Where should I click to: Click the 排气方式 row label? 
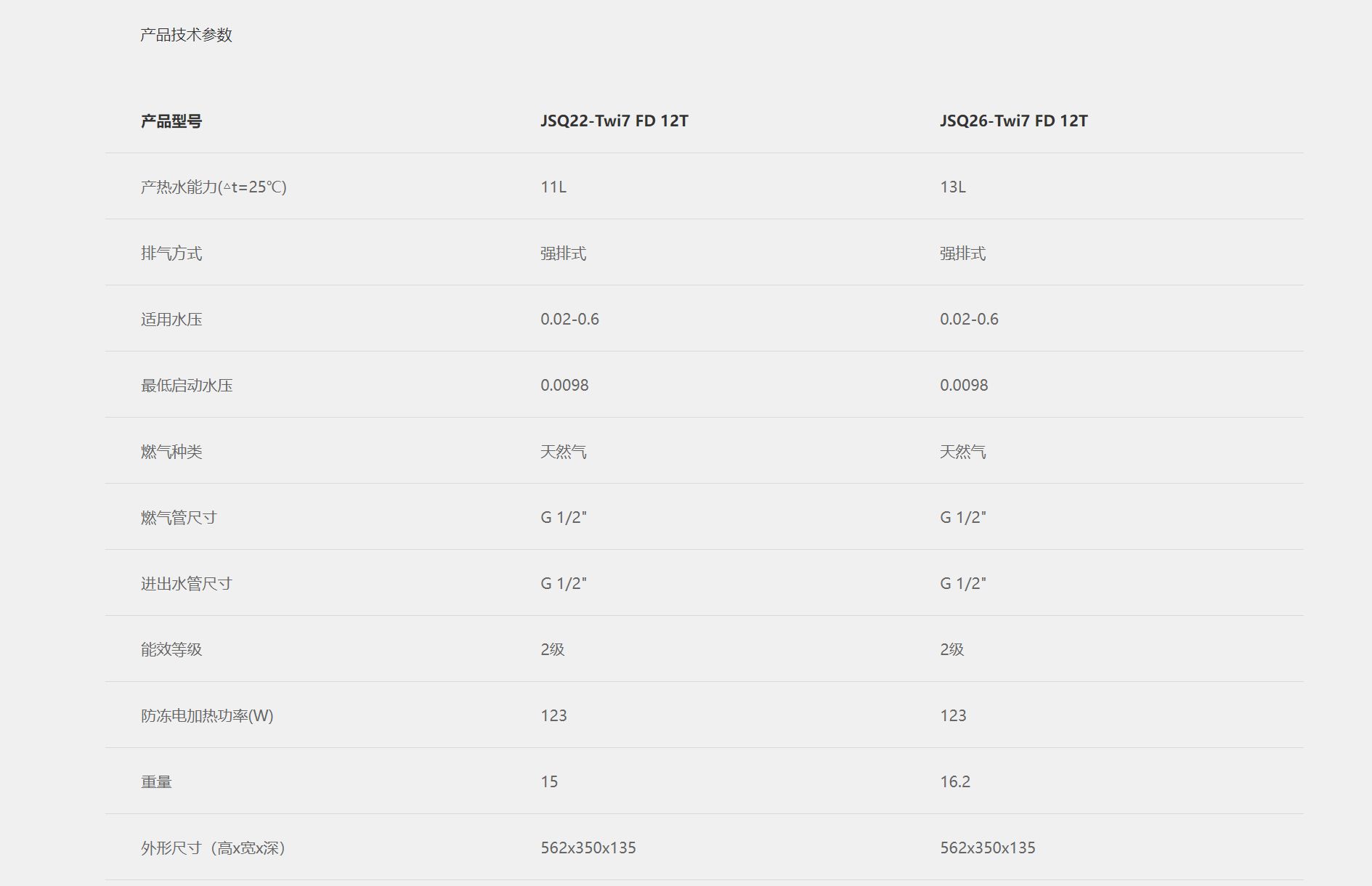click(171, 253)
